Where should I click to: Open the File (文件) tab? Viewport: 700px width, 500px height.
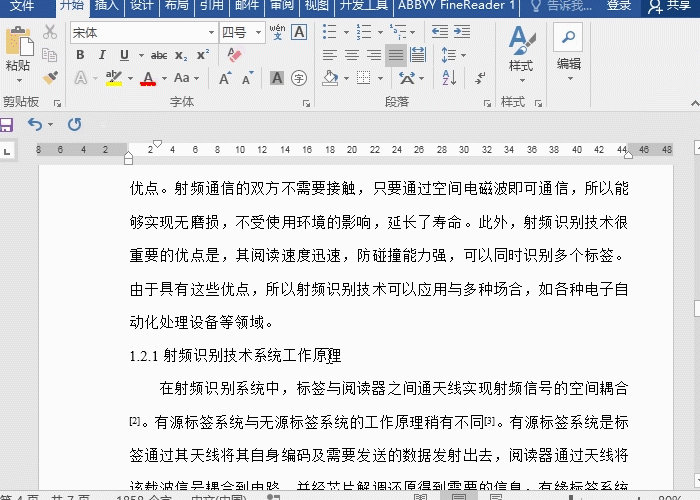point(22,5)
